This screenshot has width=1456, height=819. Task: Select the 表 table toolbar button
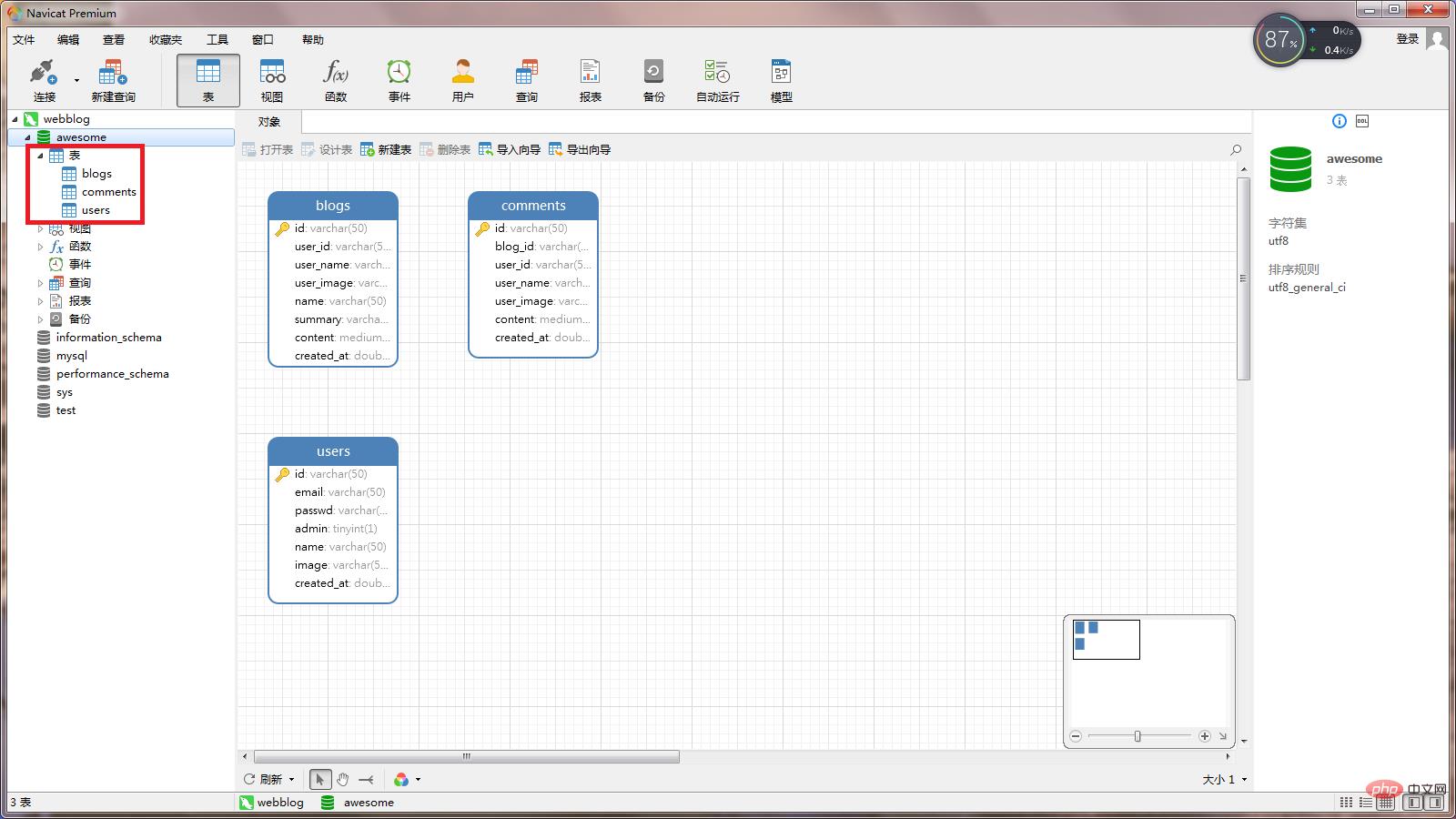coord(208,80)
